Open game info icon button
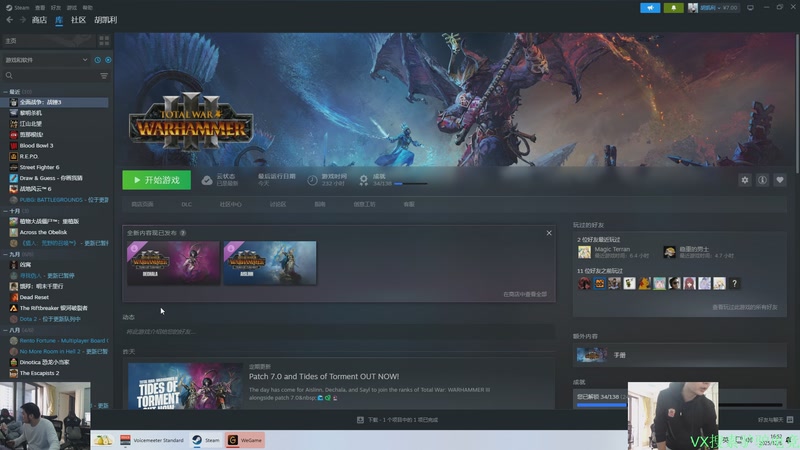 (x=762, y=180)
